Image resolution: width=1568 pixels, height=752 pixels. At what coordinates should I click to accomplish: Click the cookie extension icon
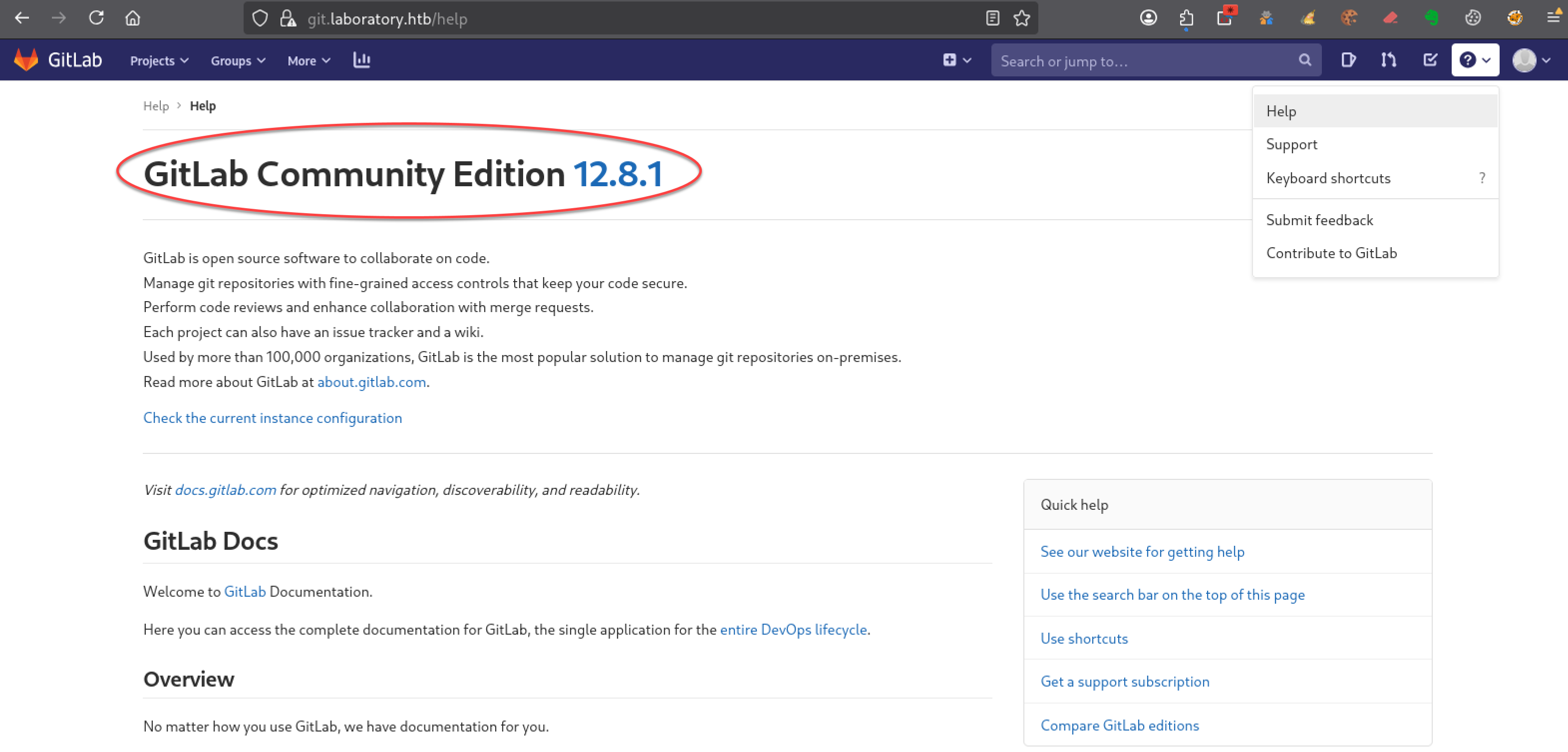(x=1349, y=18)
